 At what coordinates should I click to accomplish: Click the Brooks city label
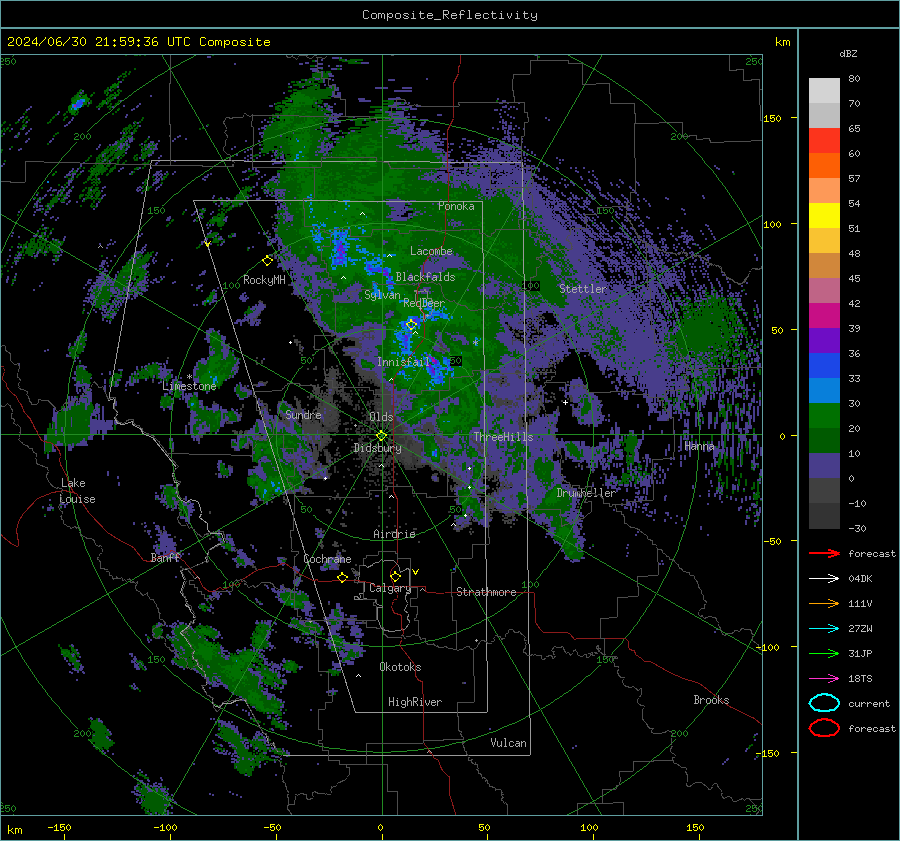[711, 700]
